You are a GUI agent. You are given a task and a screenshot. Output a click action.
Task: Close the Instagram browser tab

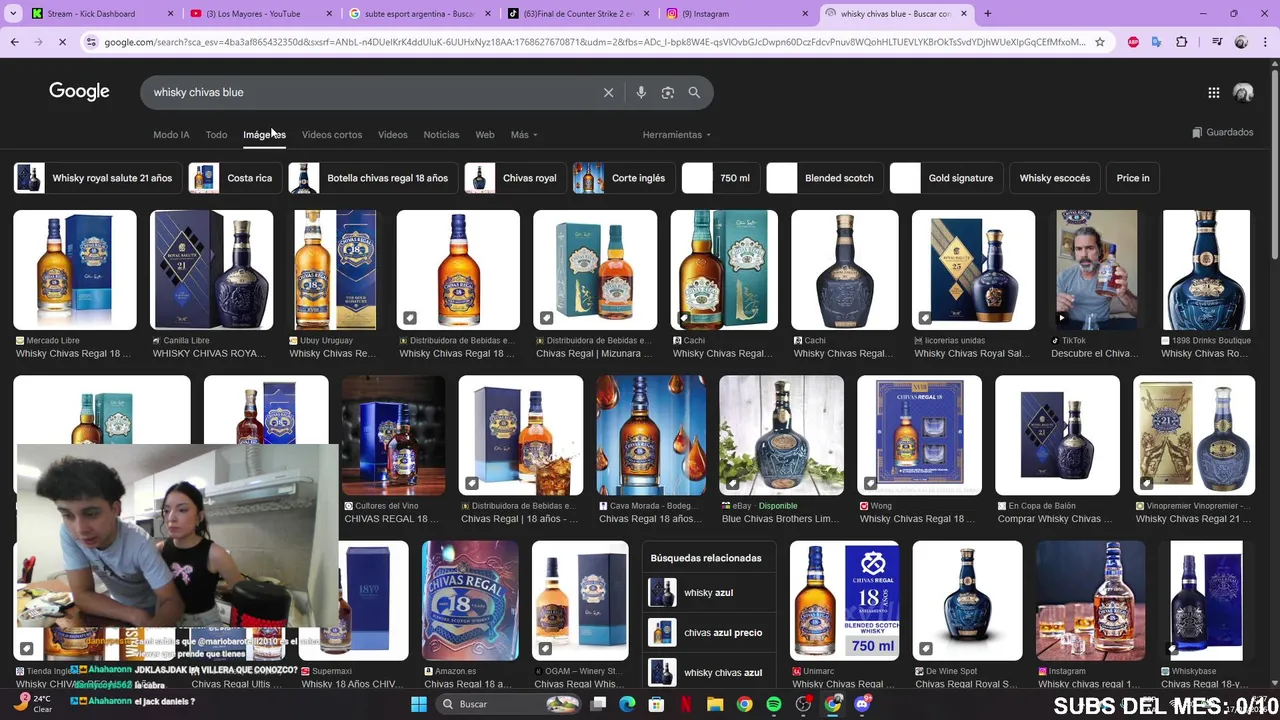(x=805, y=14)
